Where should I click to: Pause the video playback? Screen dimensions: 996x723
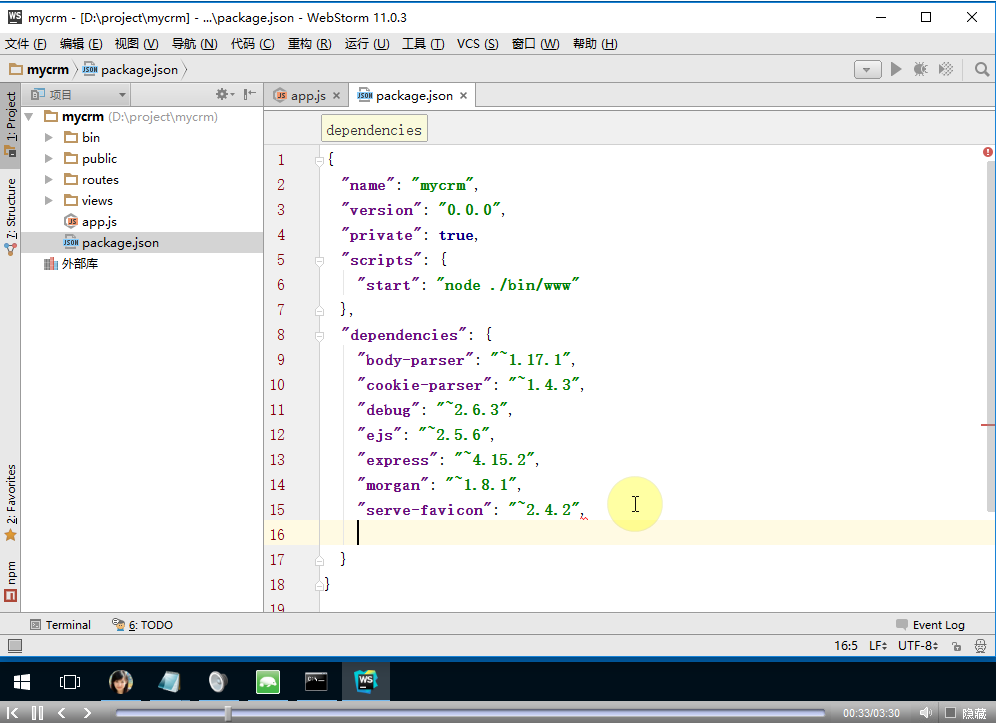click(x=38, y=713)
